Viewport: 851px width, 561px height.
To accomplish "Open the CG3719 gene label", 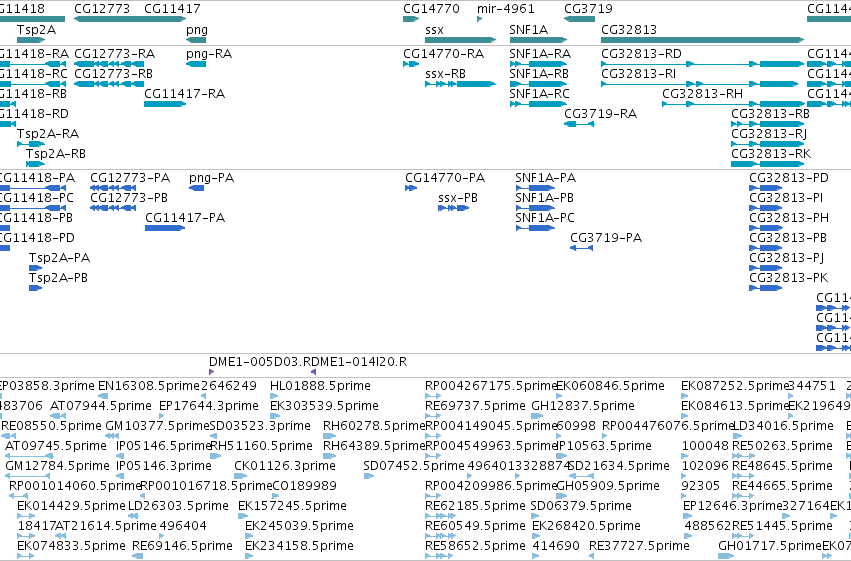I will [x=588, y=9].
